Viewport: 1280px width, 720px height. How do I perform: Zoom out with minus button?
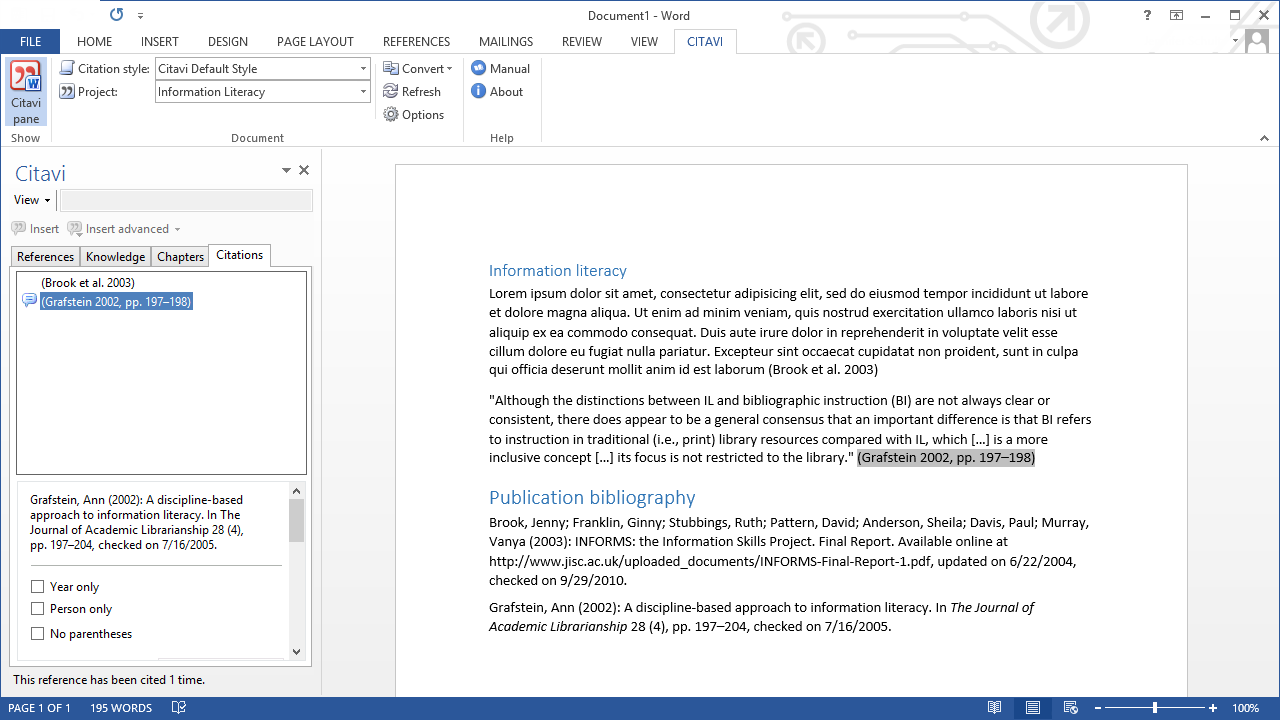1097,708
